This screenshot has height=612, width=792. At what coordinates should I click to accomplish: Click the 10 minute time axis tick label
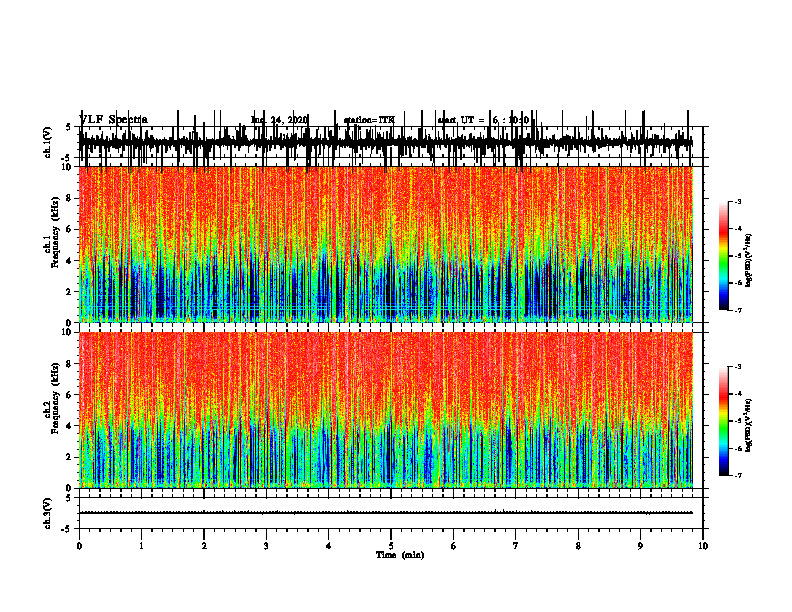pyautogui.click(x=703, y=546)
